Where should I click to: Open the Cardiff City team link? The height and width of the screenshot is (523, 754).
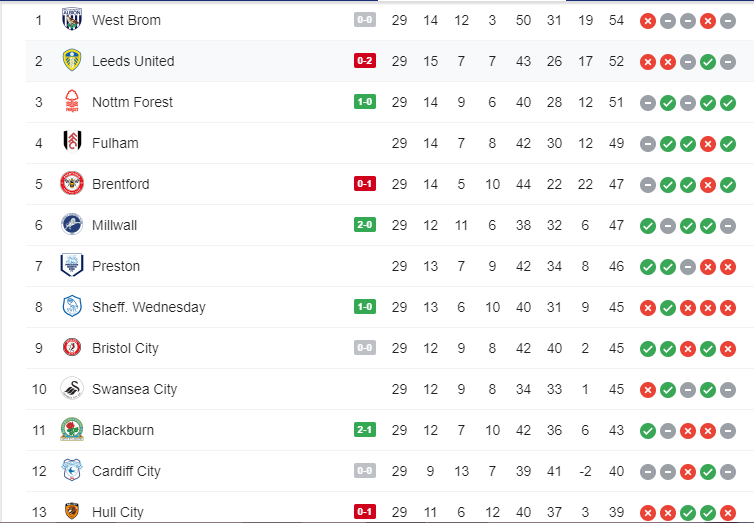[126, 471]
